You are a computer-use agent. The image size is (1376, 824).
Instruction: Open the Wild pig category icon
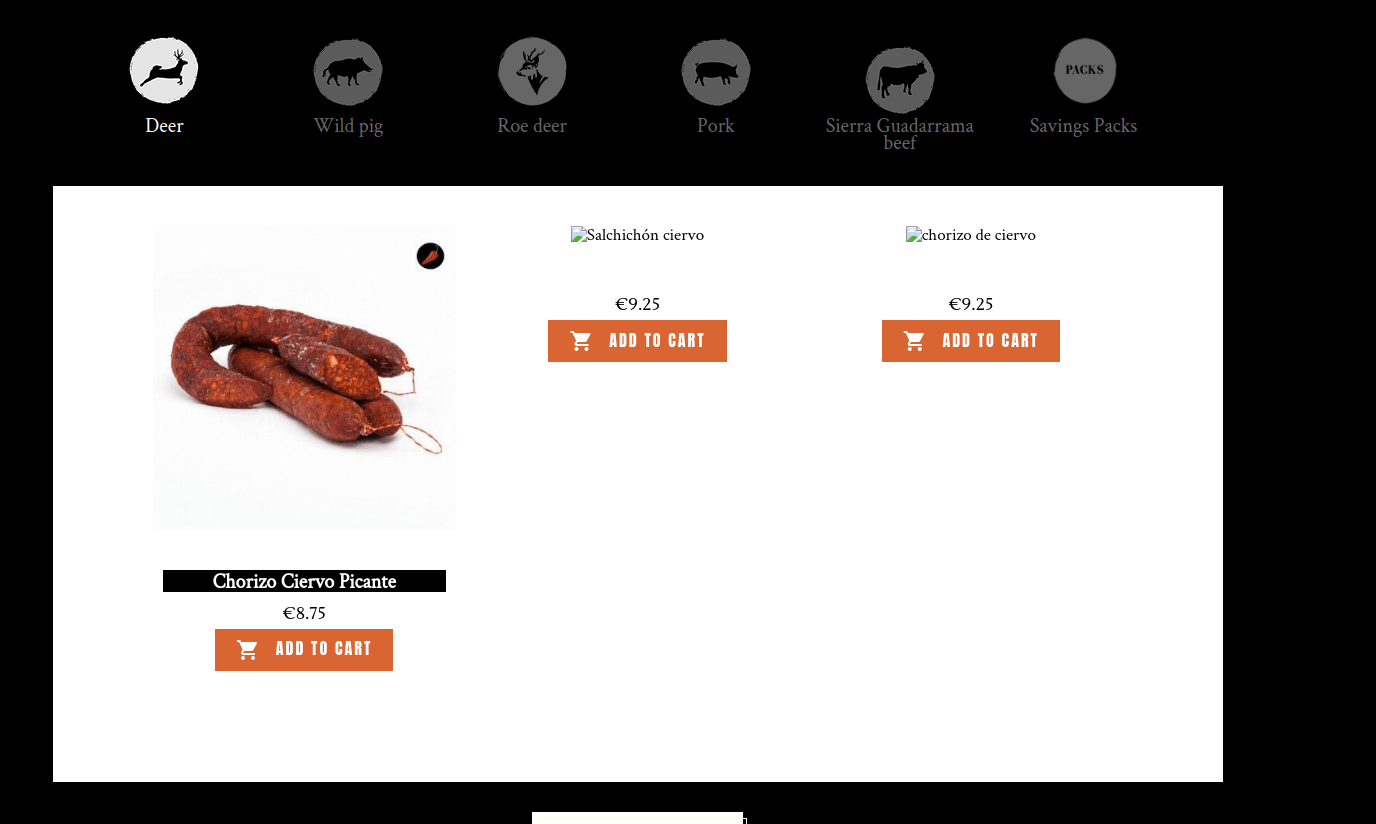pyautogui.click(x=348, y=72)
